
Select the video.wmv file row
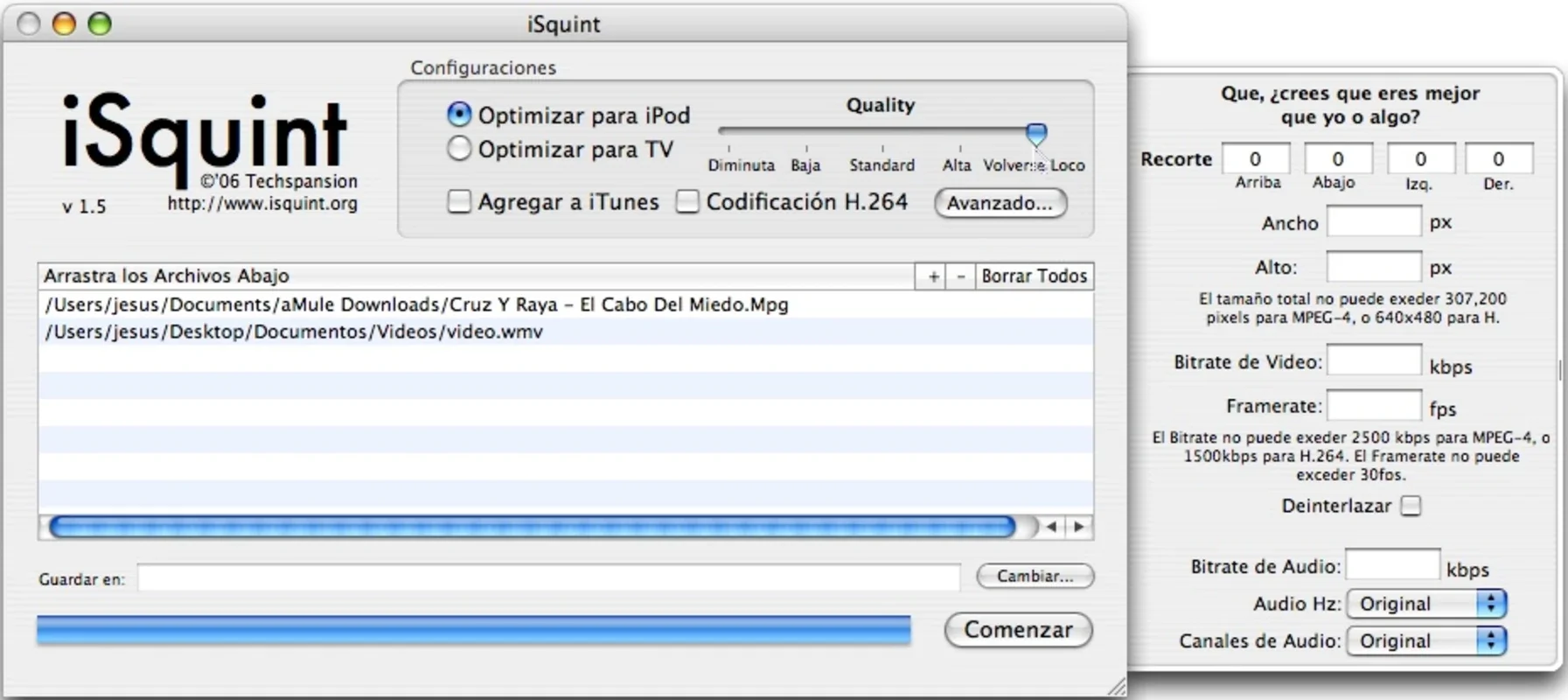tap(566, 332)
